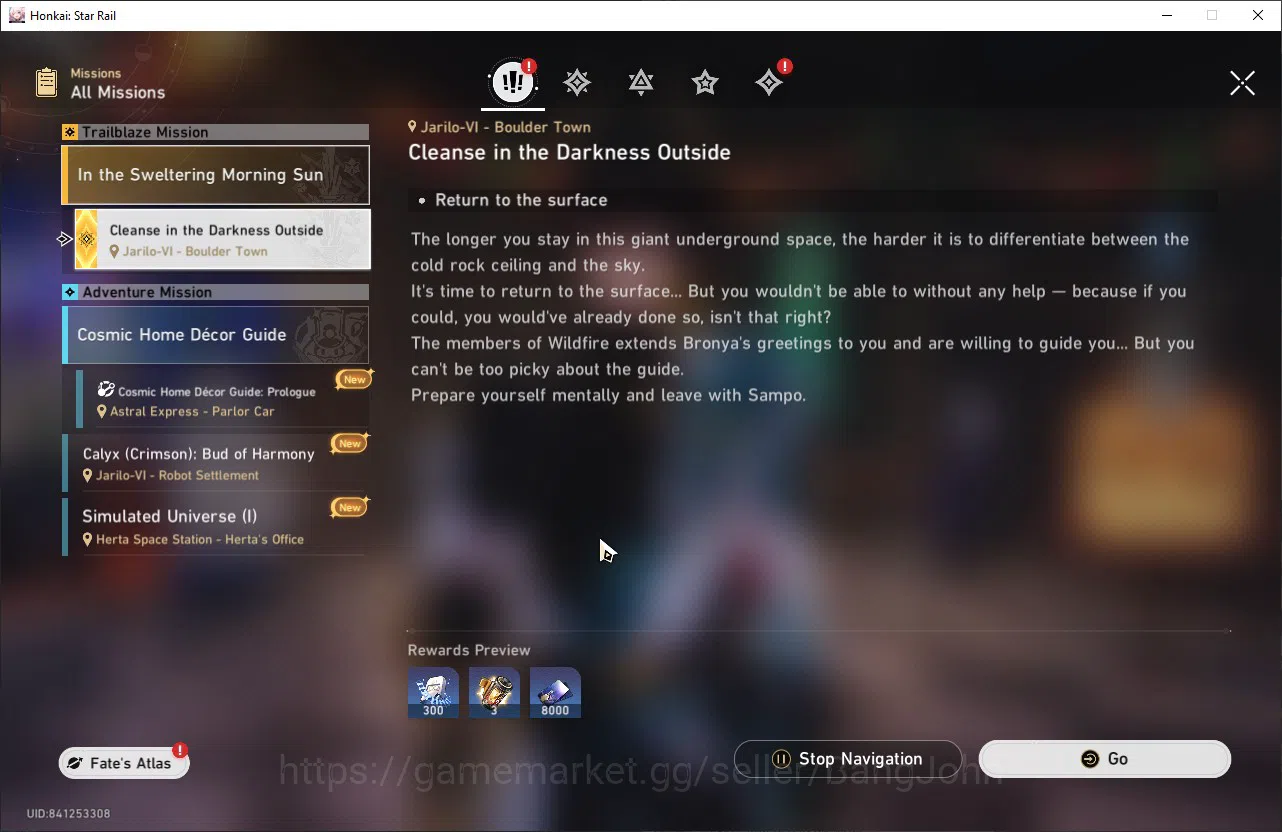This screenshot has height=832, width=1282.
Task: Select Cosmic Home Décor Guide: Prologue
Action: [223, 400]
